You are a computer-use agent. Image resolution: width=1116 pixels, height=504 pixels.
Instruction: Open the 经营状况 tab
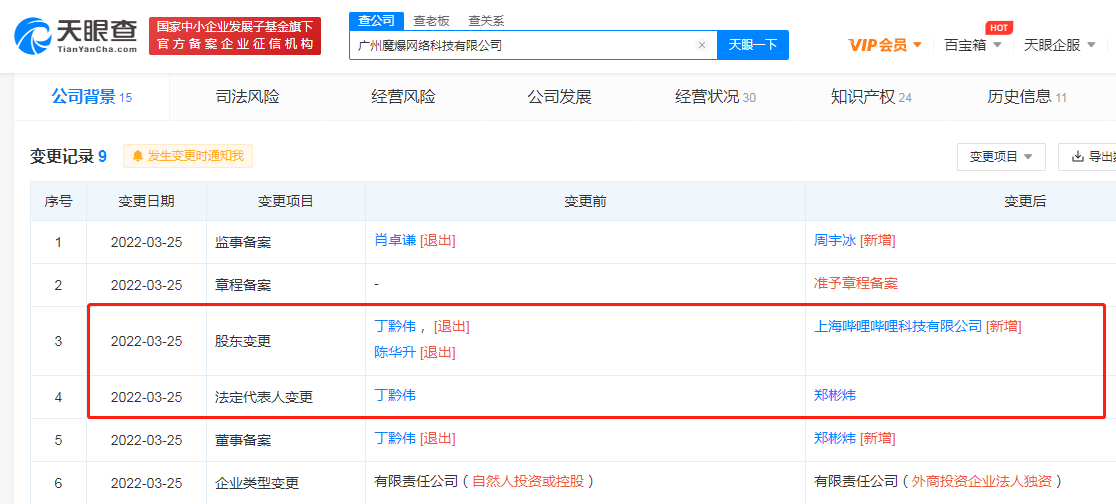[715, 97]
